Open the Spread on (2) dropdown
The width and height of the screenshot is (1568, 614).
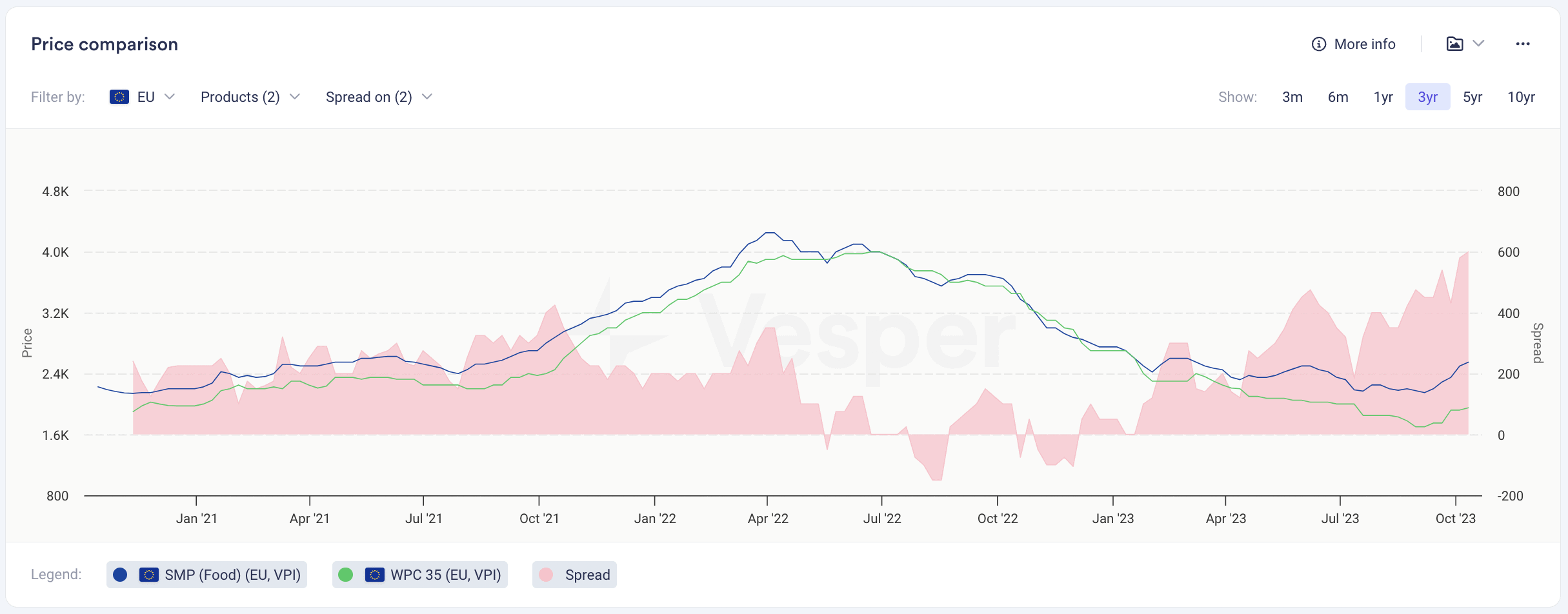pos(379,97)
